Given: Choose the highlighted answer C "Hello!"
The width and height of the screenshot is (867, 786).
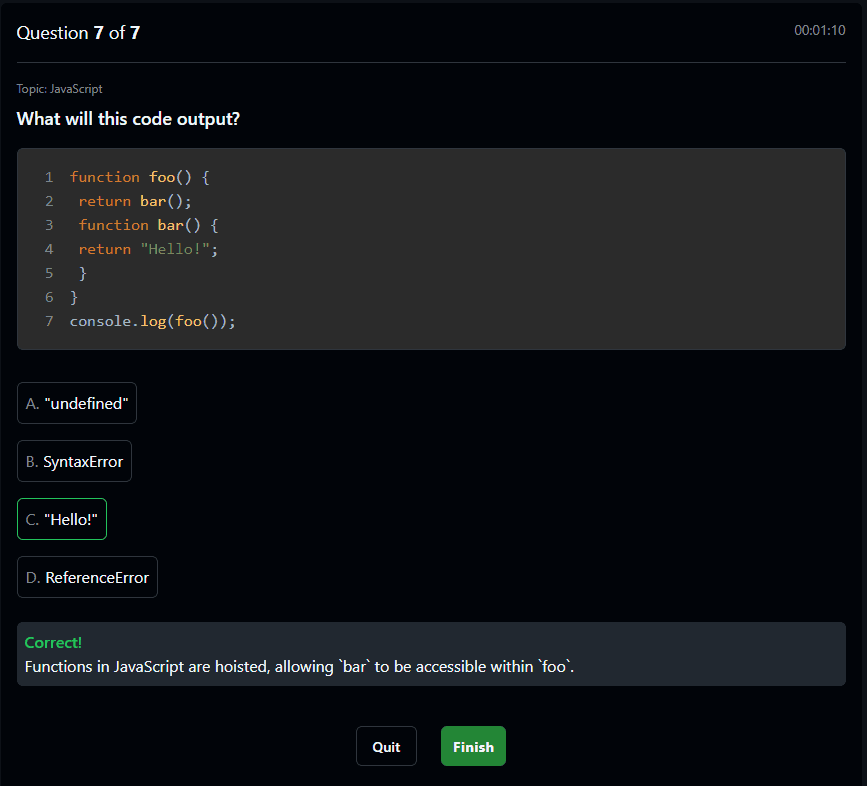Looking at the screenshot, I should coord(61,519).
